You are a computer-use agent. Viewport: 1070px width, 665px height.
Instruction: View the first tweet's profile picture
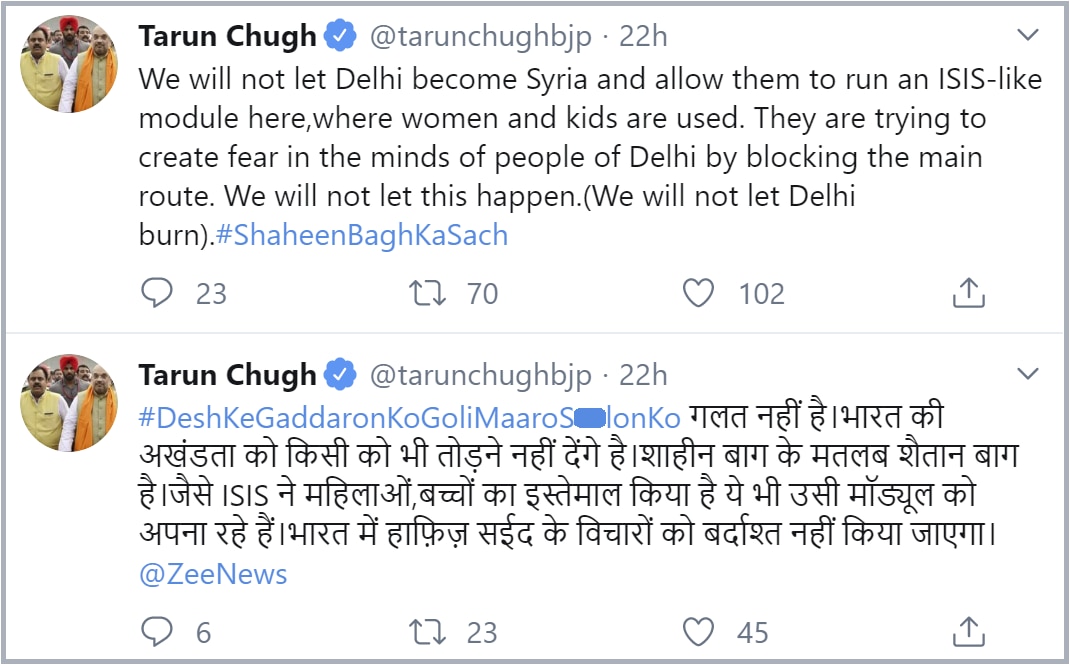(x=69, y=64)
